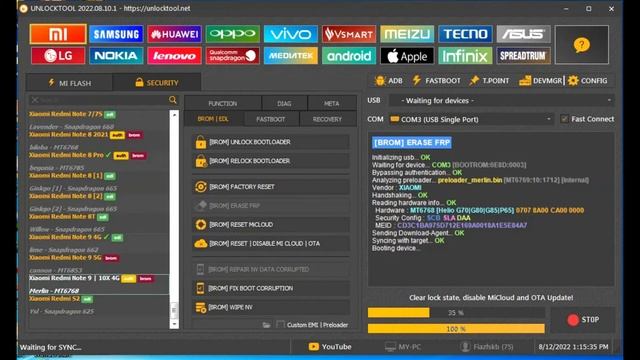
Task: Run [BROM] RESET | DISABLE MI CLOUD | OTA
Action: (271, 244)
